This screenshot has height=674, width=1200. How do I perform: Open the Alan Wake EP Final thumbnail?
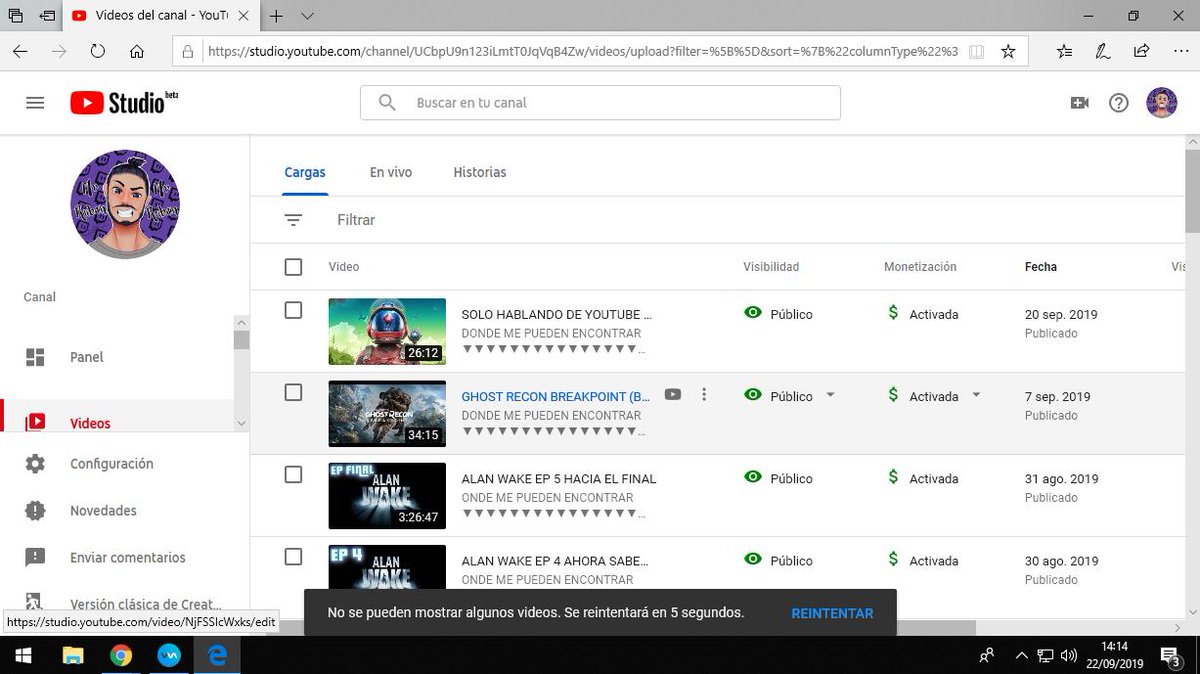(x=387, y=495)
